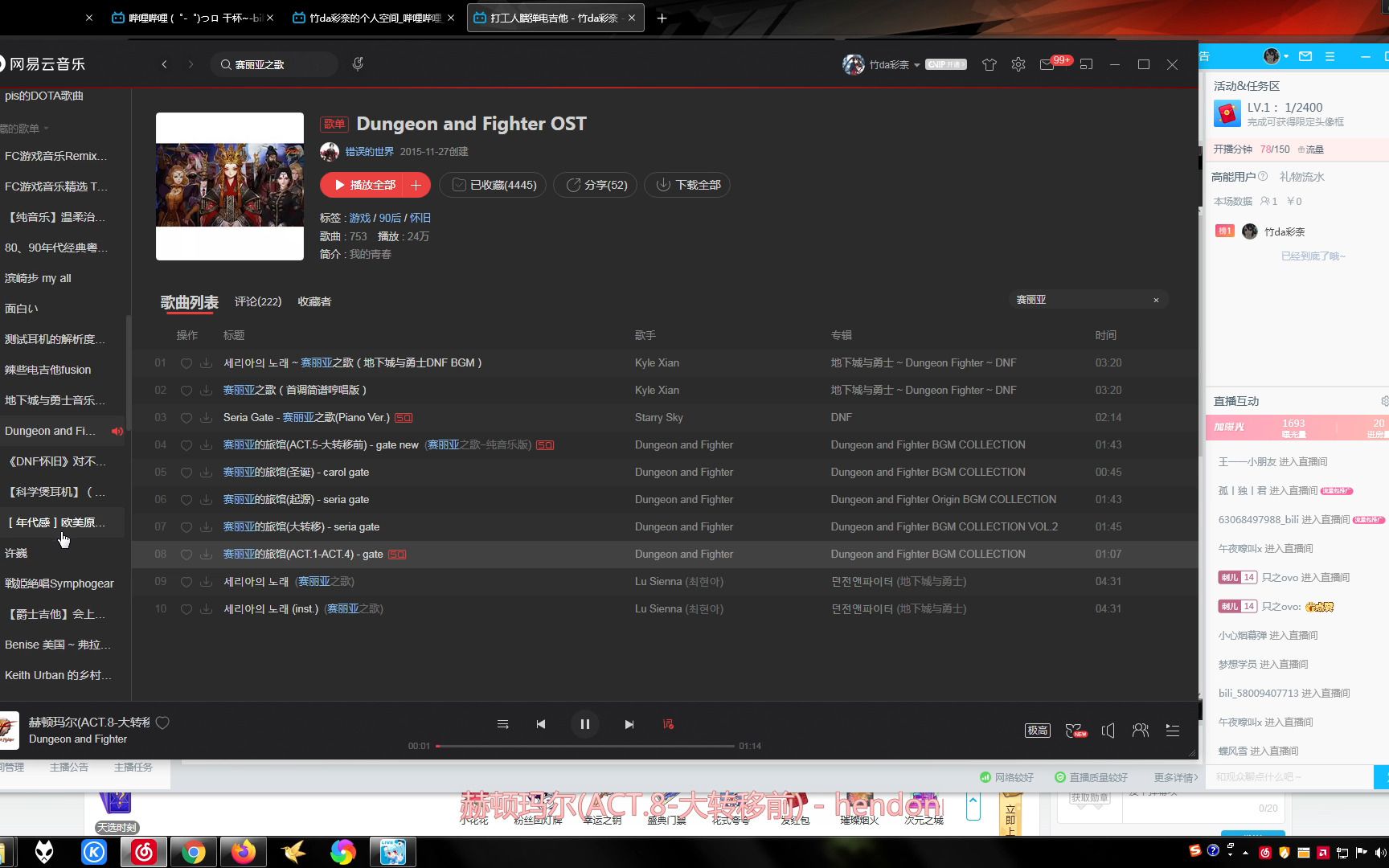Open Google Chrome from the taskbar

193,852
